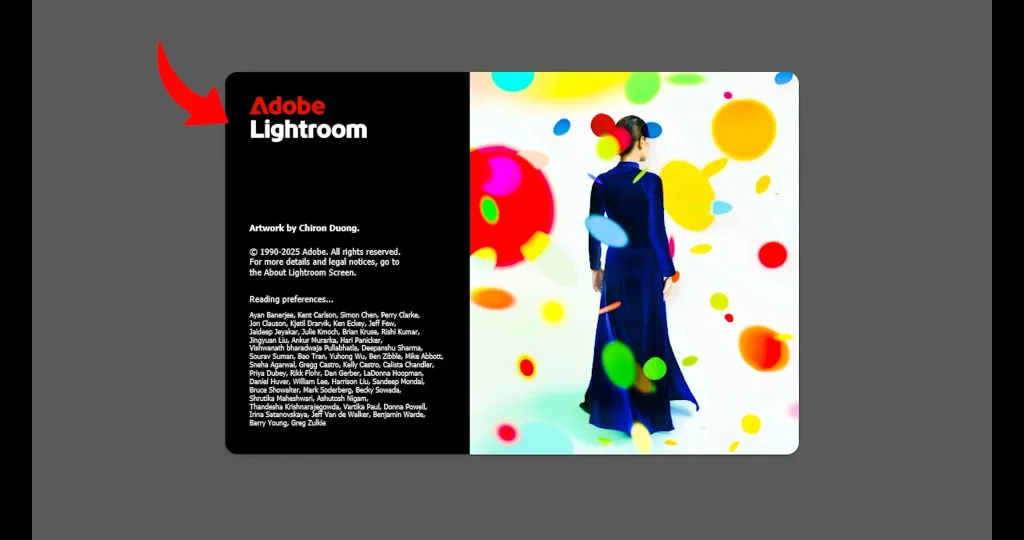Click the "Reading preferences..." status text
Screen dimensions: 1024x540
pyautogui.click(x=291, y=299)
